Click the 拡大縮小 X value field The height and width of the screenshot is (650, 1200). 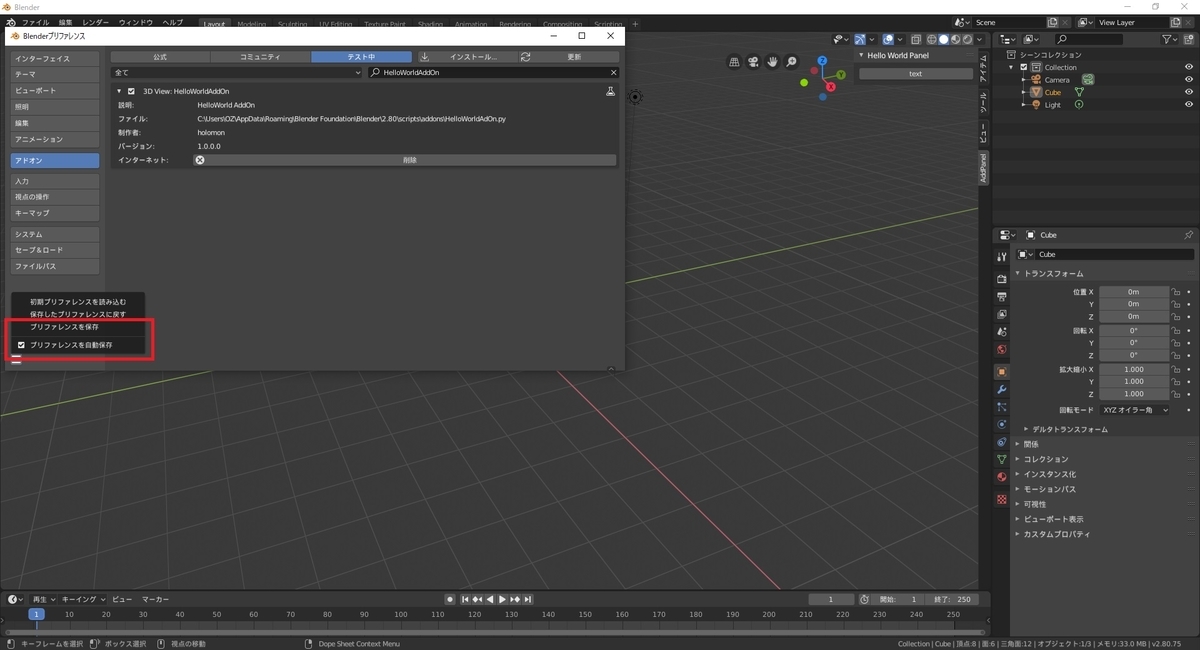click(1134, 369)
